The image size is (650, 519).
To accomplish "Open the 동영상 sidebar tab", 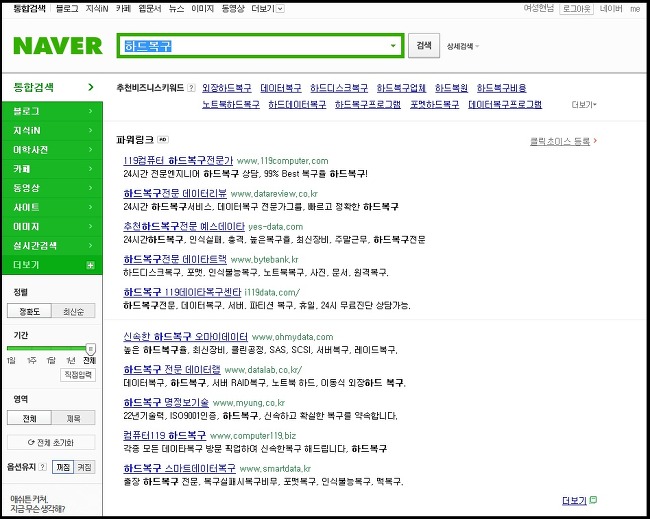I will click(x=52, y=188).
